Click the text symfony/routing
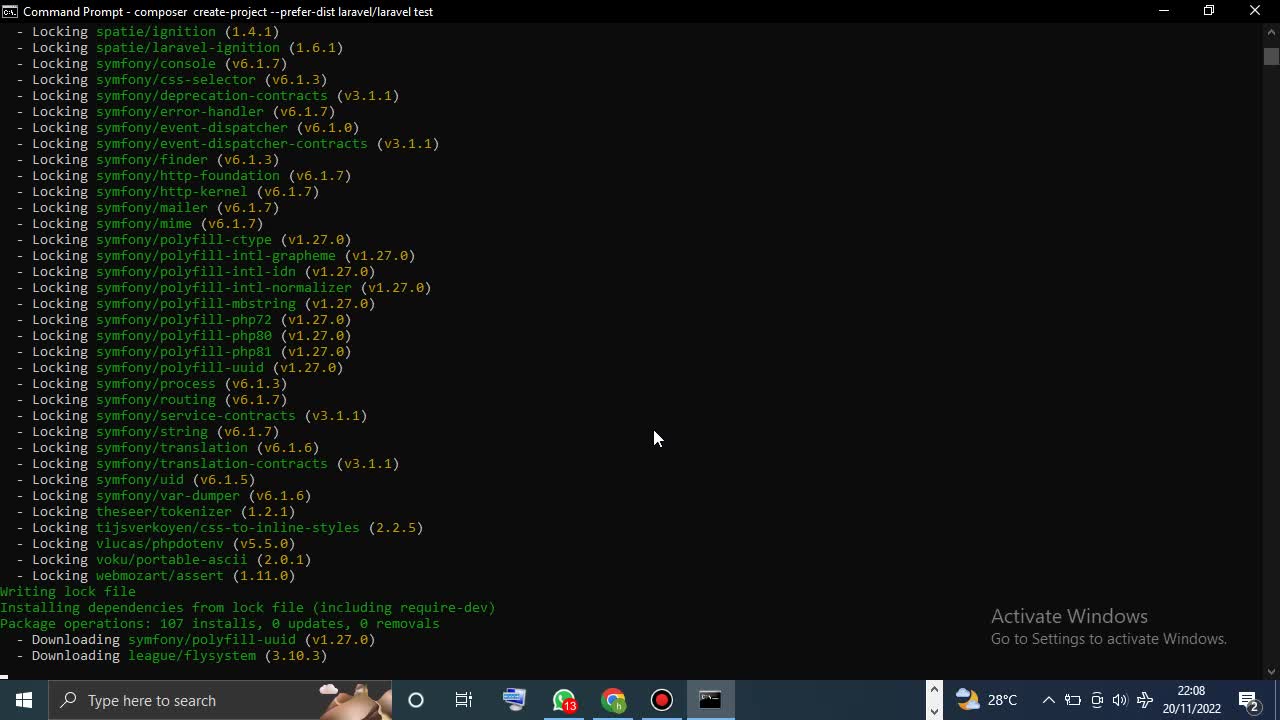The width and height of the screenshot is (1280, 720). 156,399
